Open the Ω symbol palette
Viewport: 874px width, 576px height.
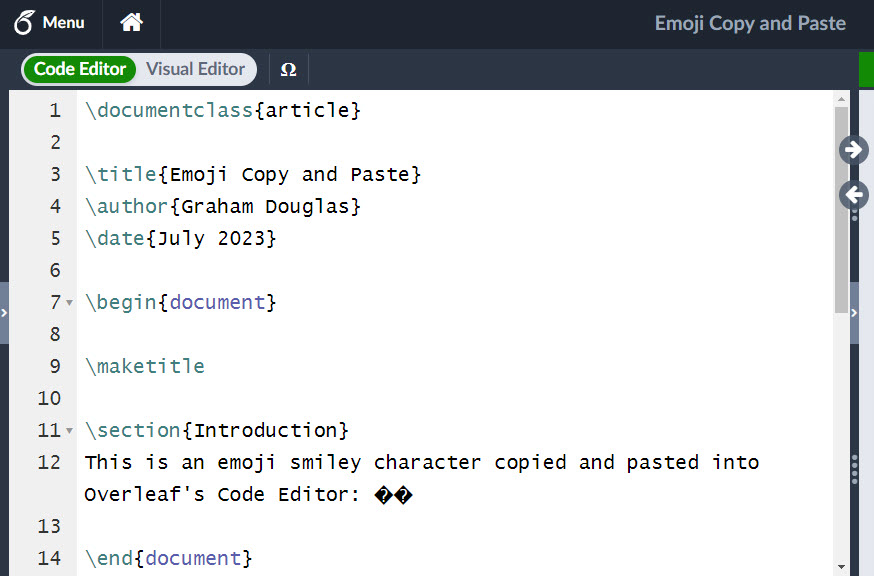[288, 69]
